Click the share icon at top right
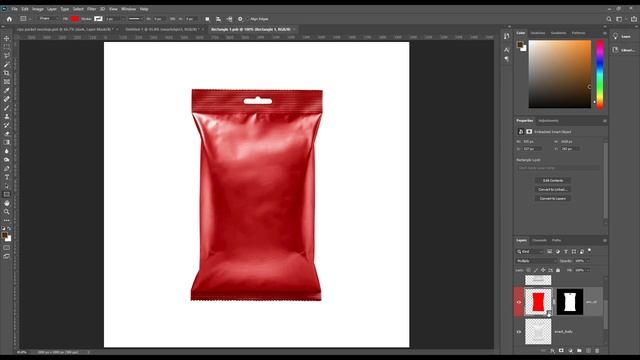640x360 pixels. coord(633,19)
